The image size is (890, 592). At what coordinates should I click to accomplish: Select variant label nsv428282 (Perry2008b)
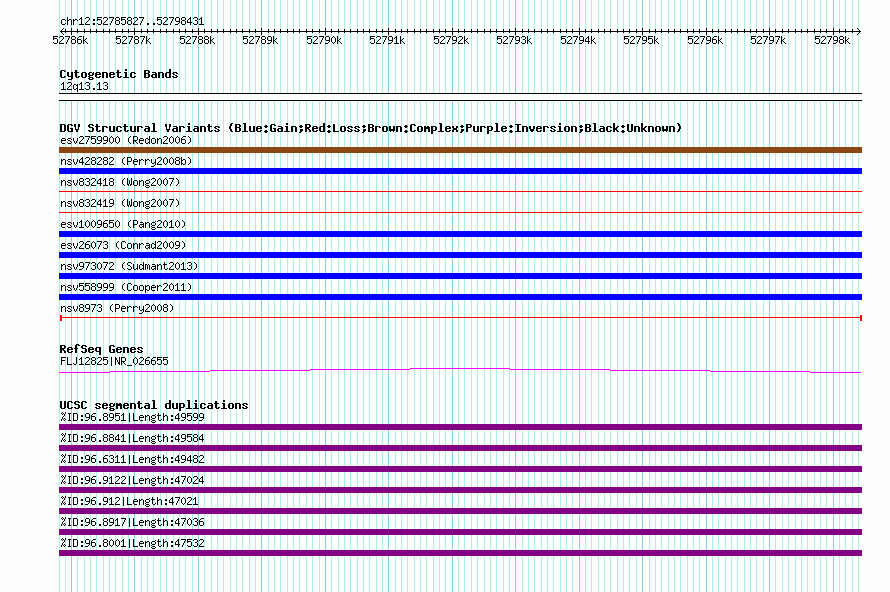tap(126, 161)
